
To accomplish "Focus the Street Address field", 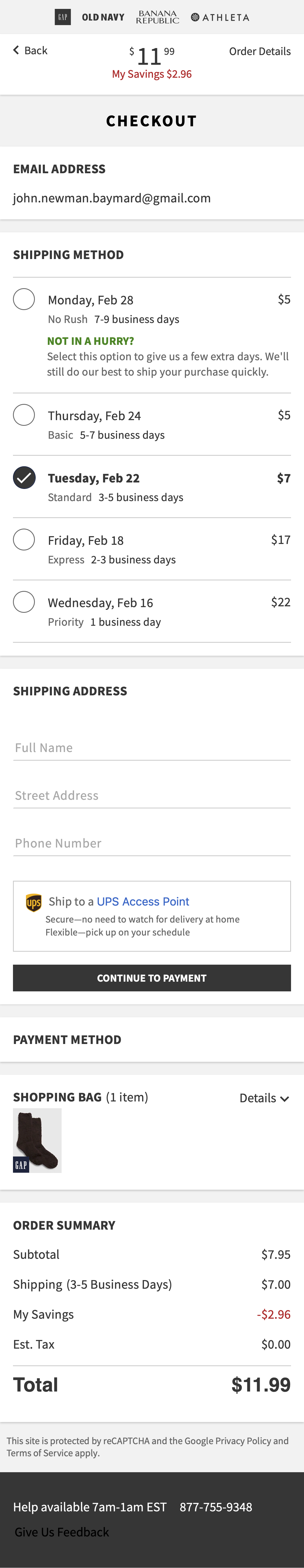I will (x=152, y=795).
